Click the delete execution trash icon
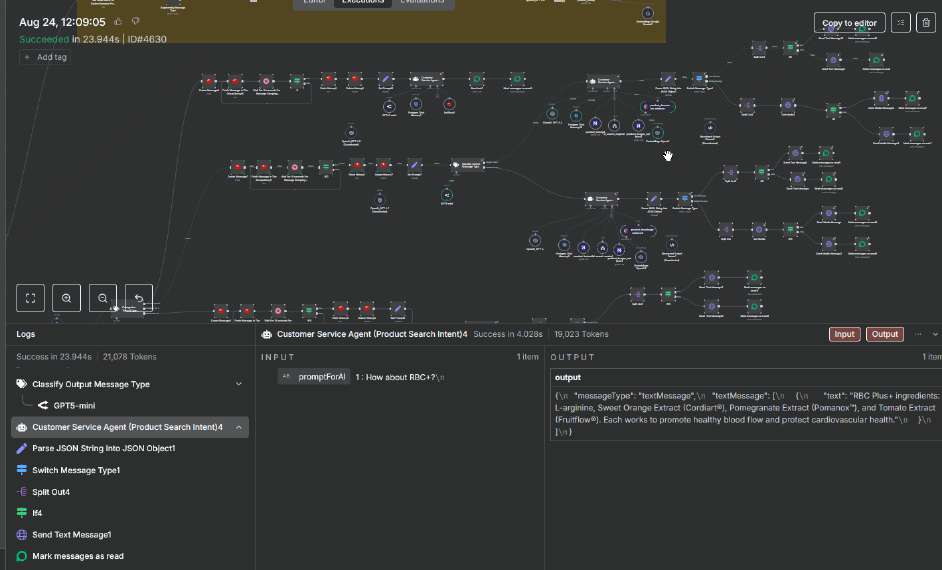This screenshot has height=570, width=942. [x=926, y=23]
